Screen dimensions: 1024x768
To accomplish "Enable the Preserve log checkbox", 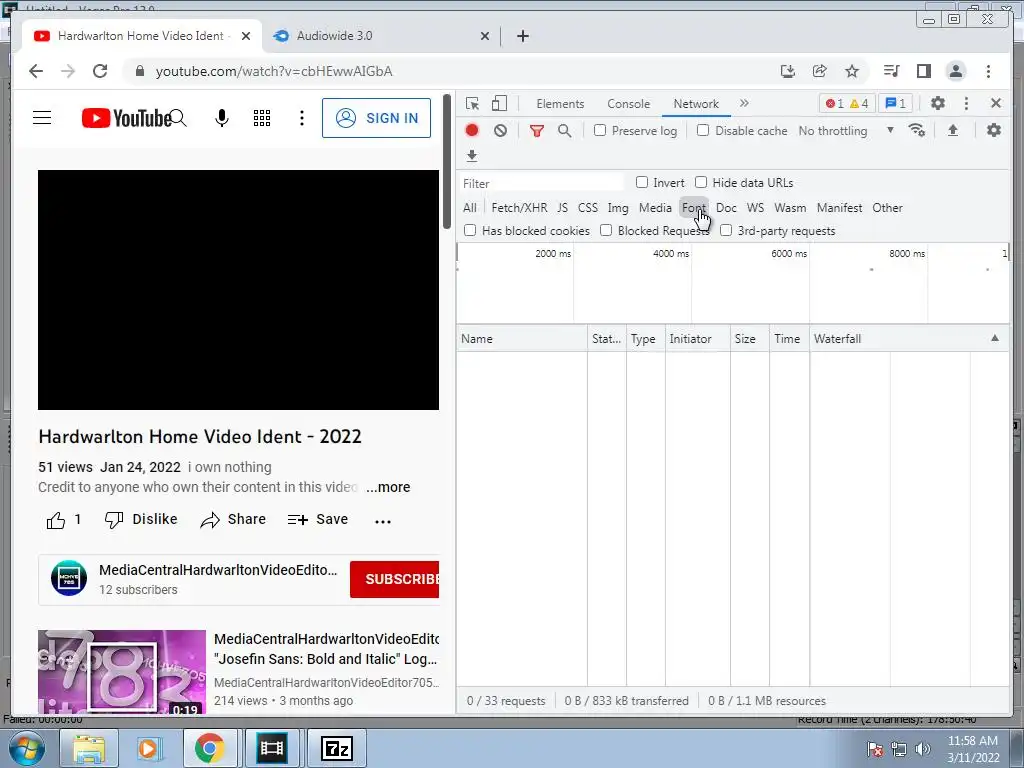I will pos(600,130).
